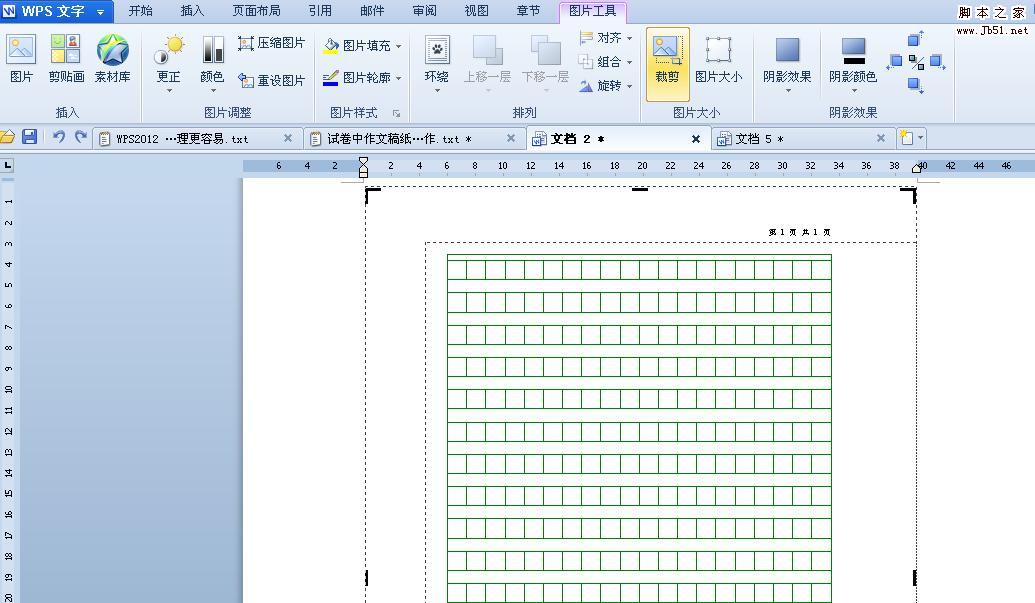This screenshot has width=1035, height=603.
Task: Click the Open folder icon
Action: coord(7,137)
